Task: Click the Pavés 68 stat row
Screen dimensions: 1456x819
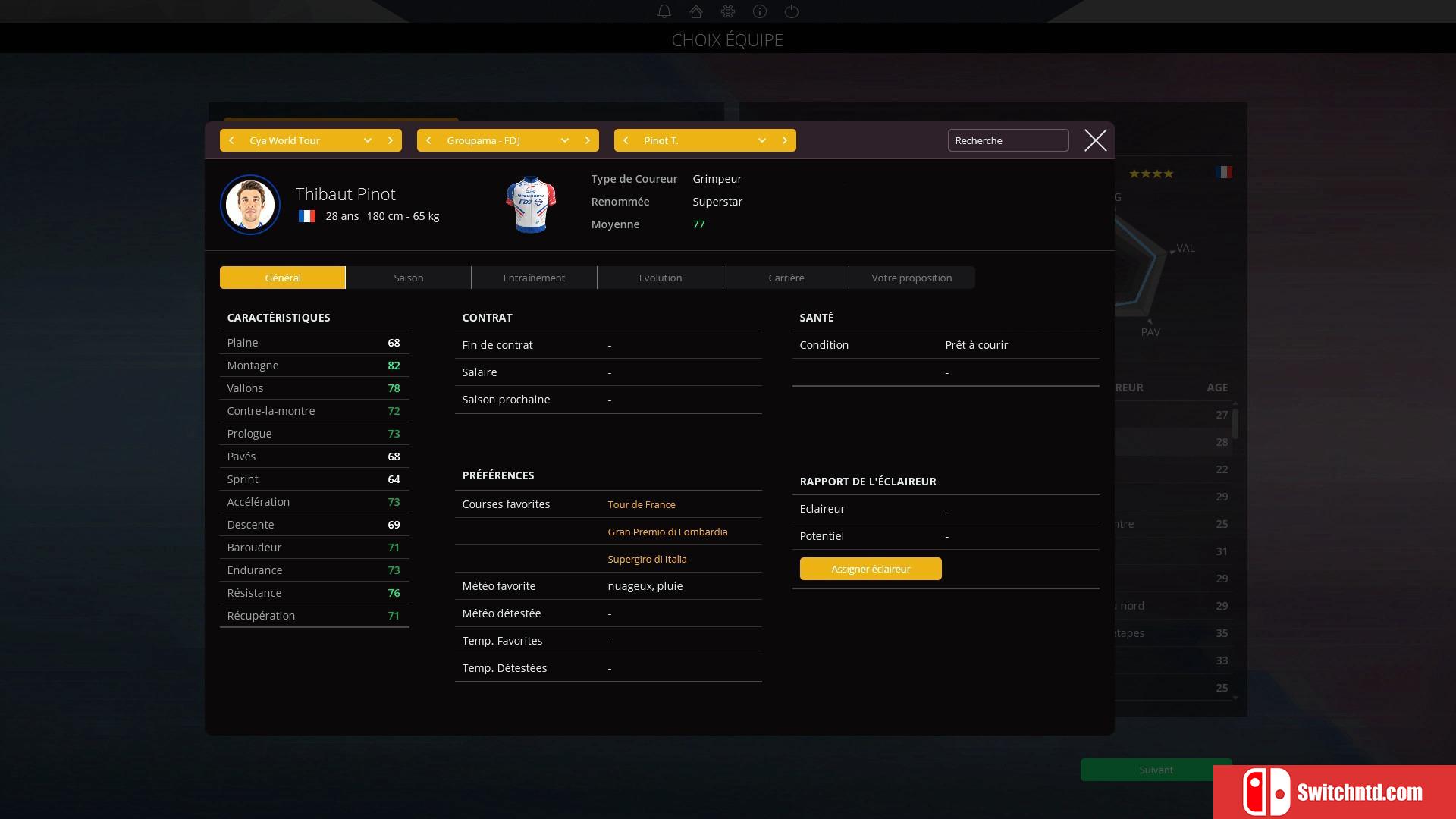Action: pos(314,457)
